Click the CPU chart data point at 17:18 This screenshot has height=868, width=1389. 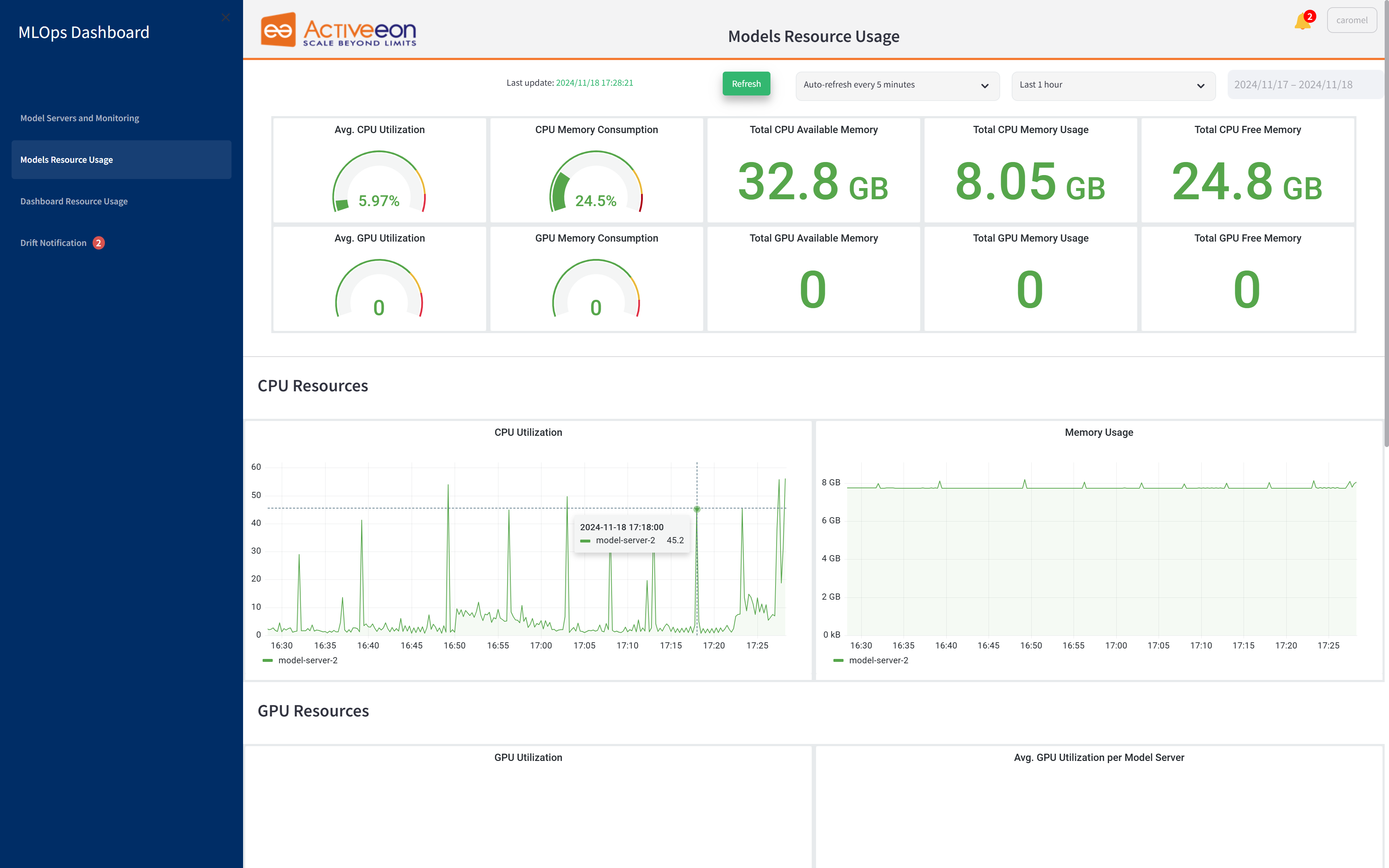(697, 509)
